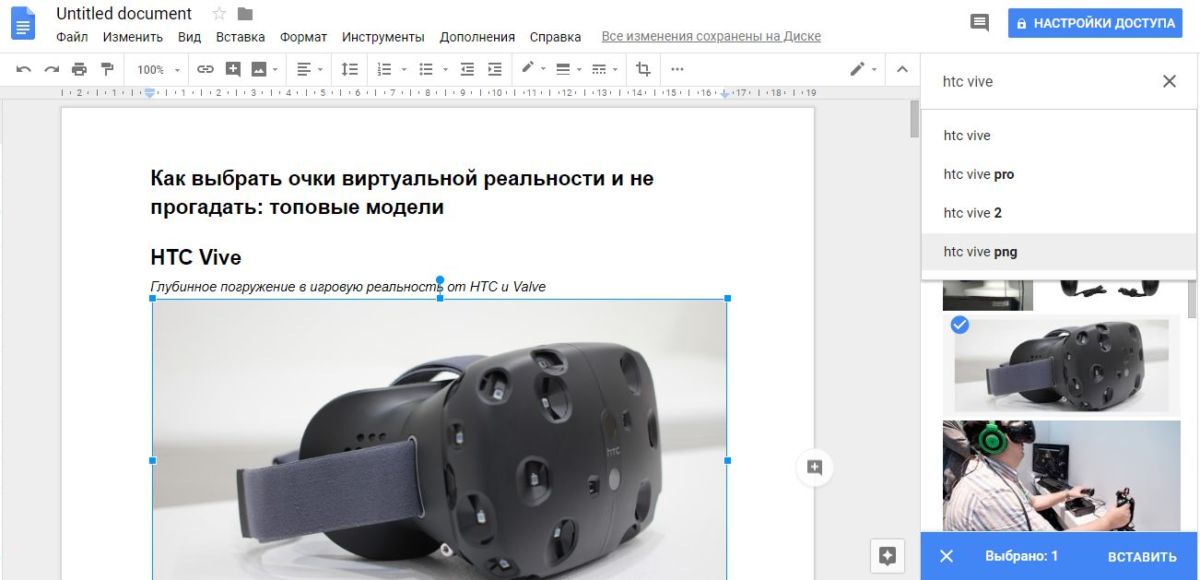Select suggestion 'htc vive 2'
This screenshot has width=1200, height=580.
coord(1059,213)
